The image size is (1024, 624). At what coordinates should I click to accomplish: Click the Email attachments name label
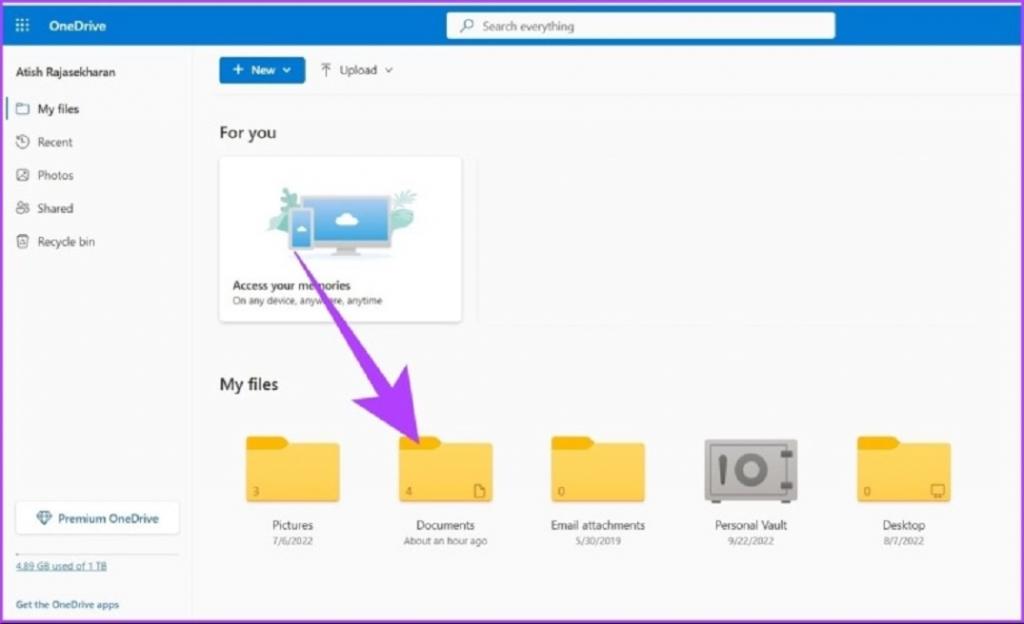[x=598, y=525]
